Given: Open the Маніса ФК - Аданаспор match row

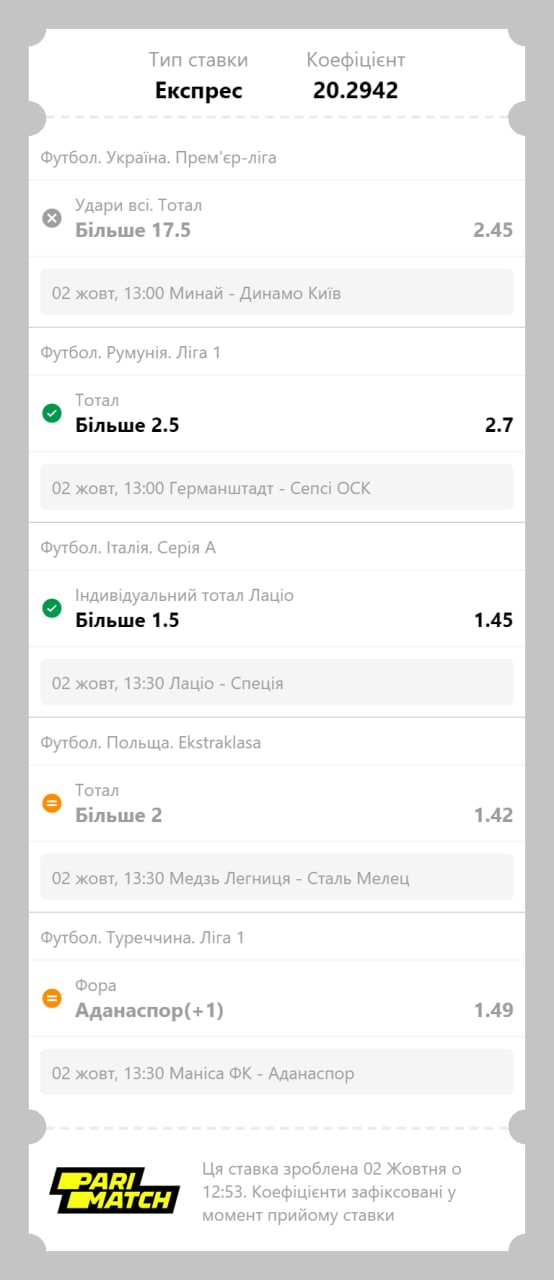Looking at the screenshot, I should click(x=277, y=1072).
